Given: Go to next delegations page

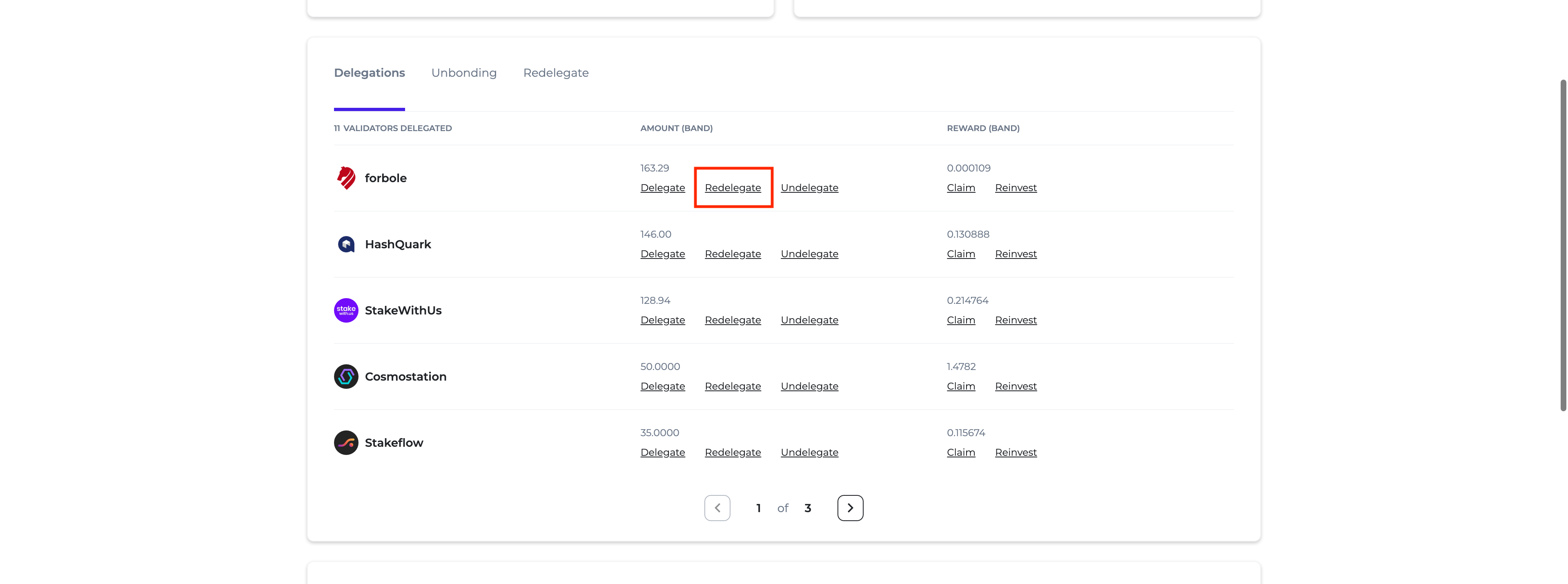Looking at the screenshot, I should click(850, 508).
